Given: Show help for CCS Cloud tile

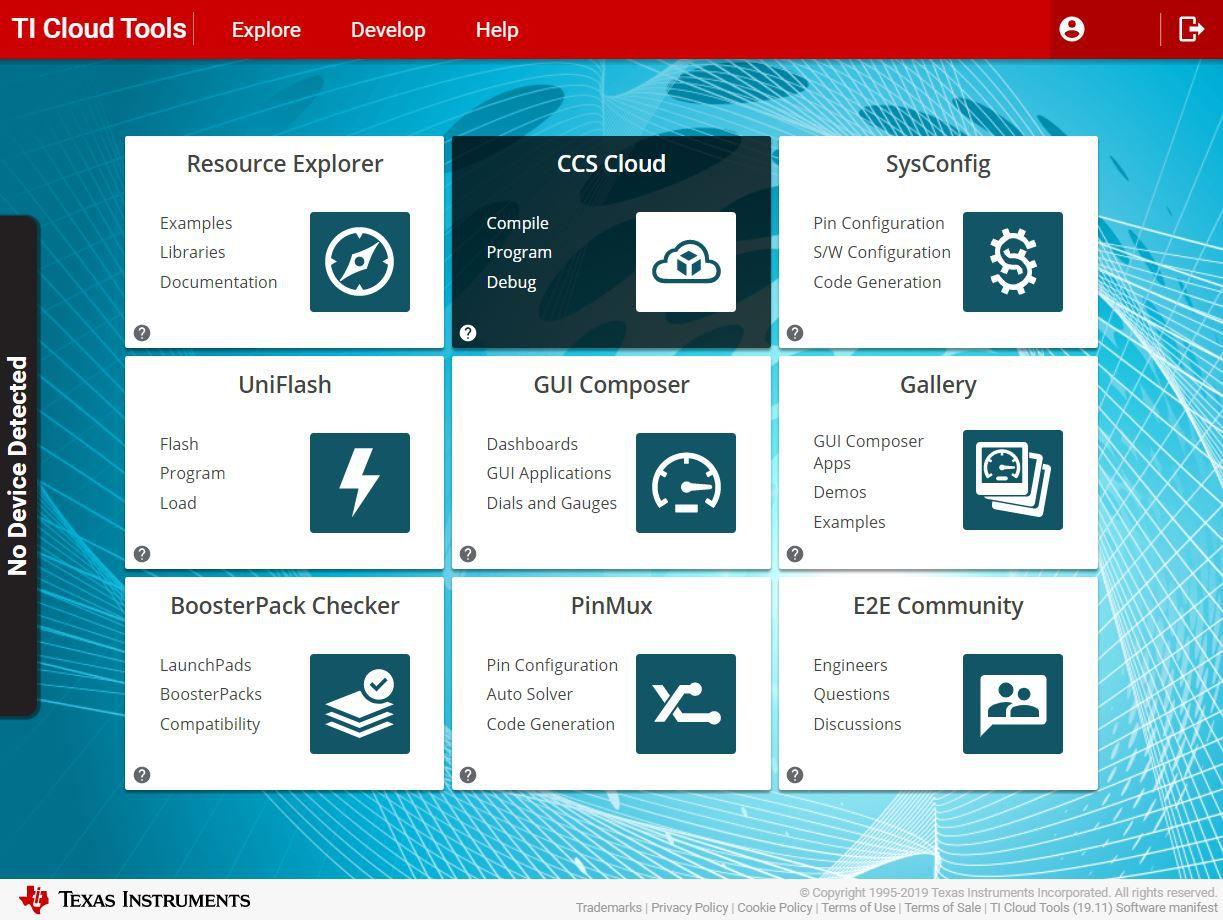Looking at the screenshot, I should pyautogui.click(x=468, y=333).
